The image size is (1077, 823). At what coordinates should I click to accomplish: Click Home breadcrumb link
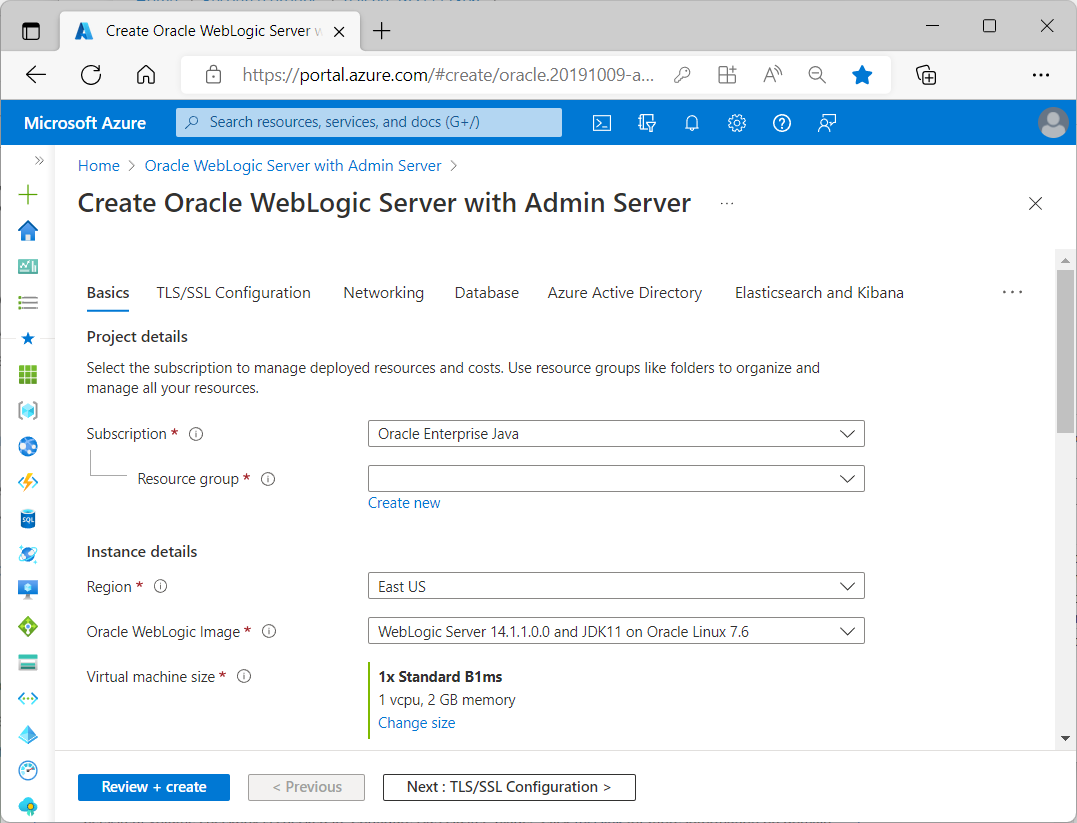98,166
